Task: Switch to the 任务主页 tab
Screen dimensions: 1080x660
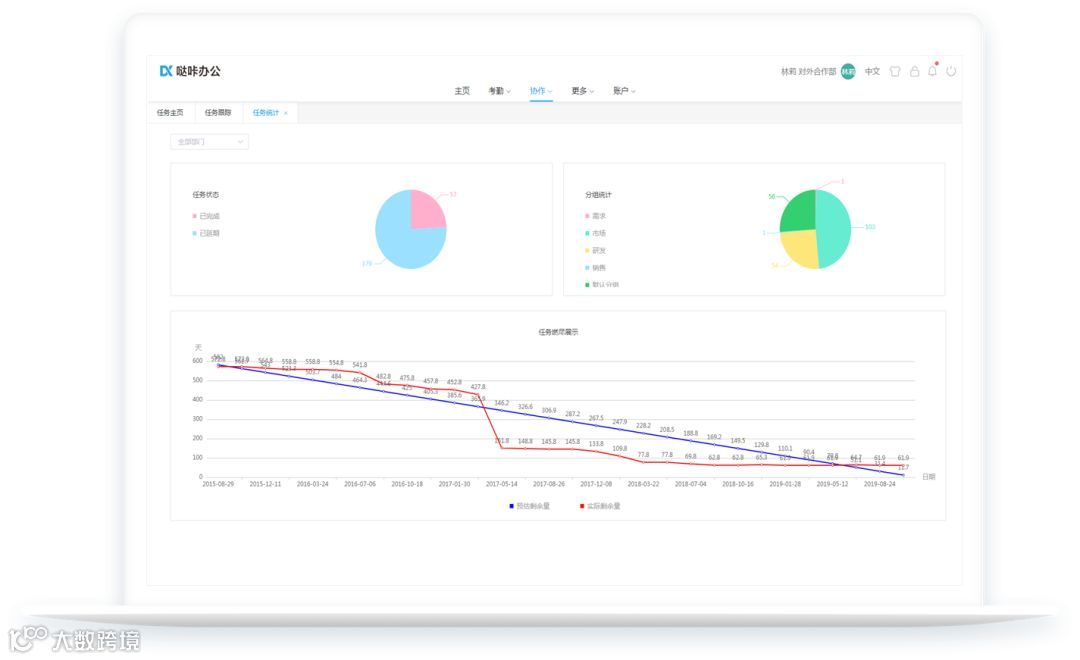Action: (x=170, y=112)
